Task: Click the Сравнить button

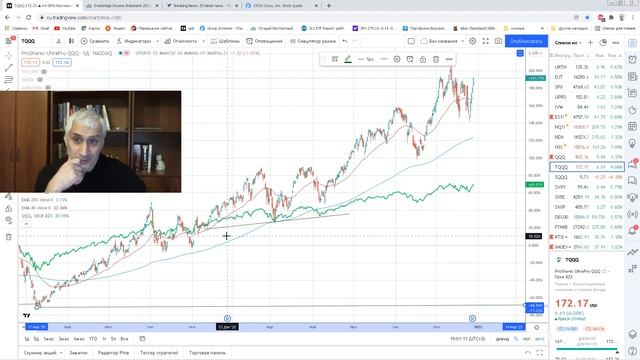Action: (95, 41)
